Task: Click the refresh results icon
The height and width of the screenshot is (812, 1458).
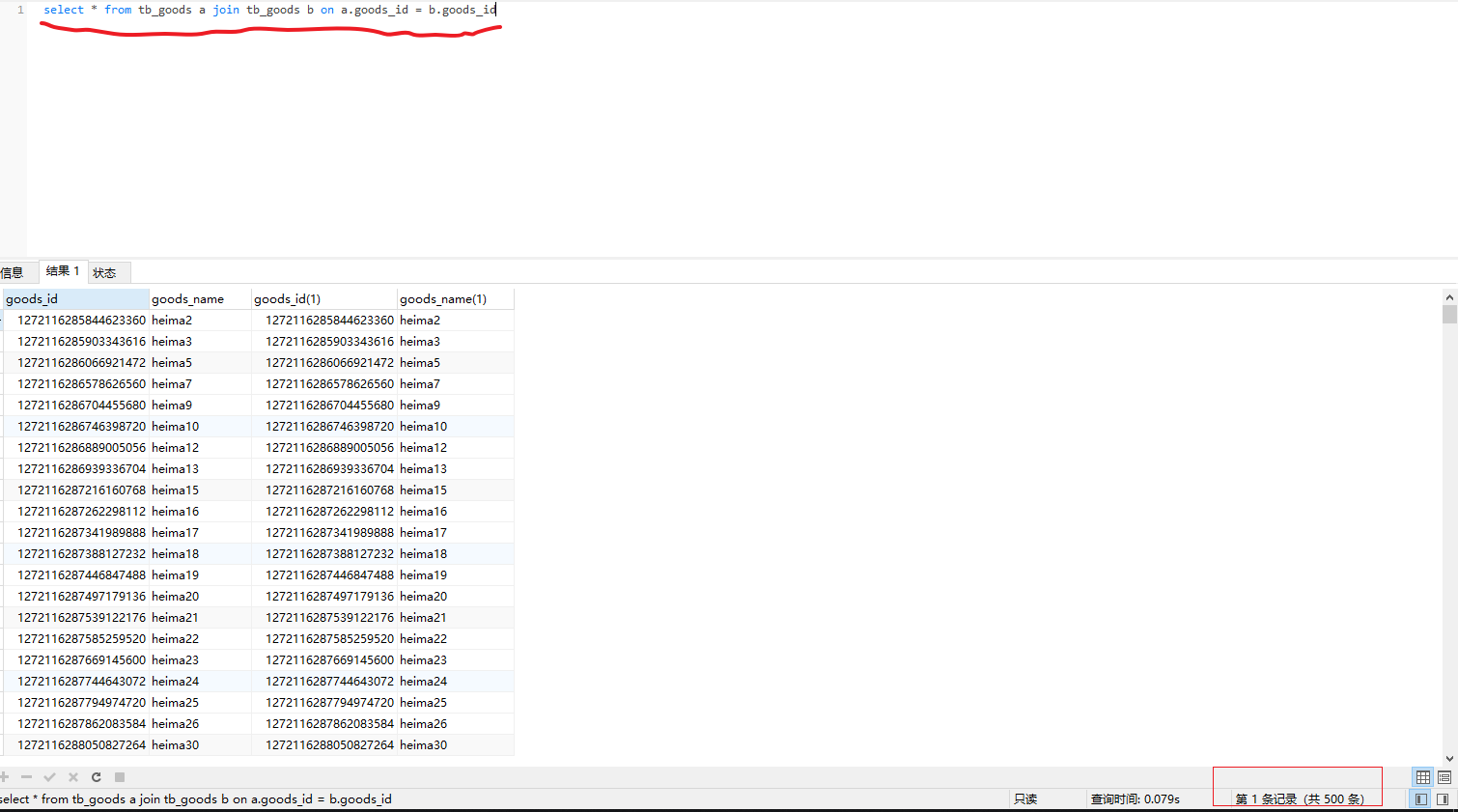Action: pos(97,777)
